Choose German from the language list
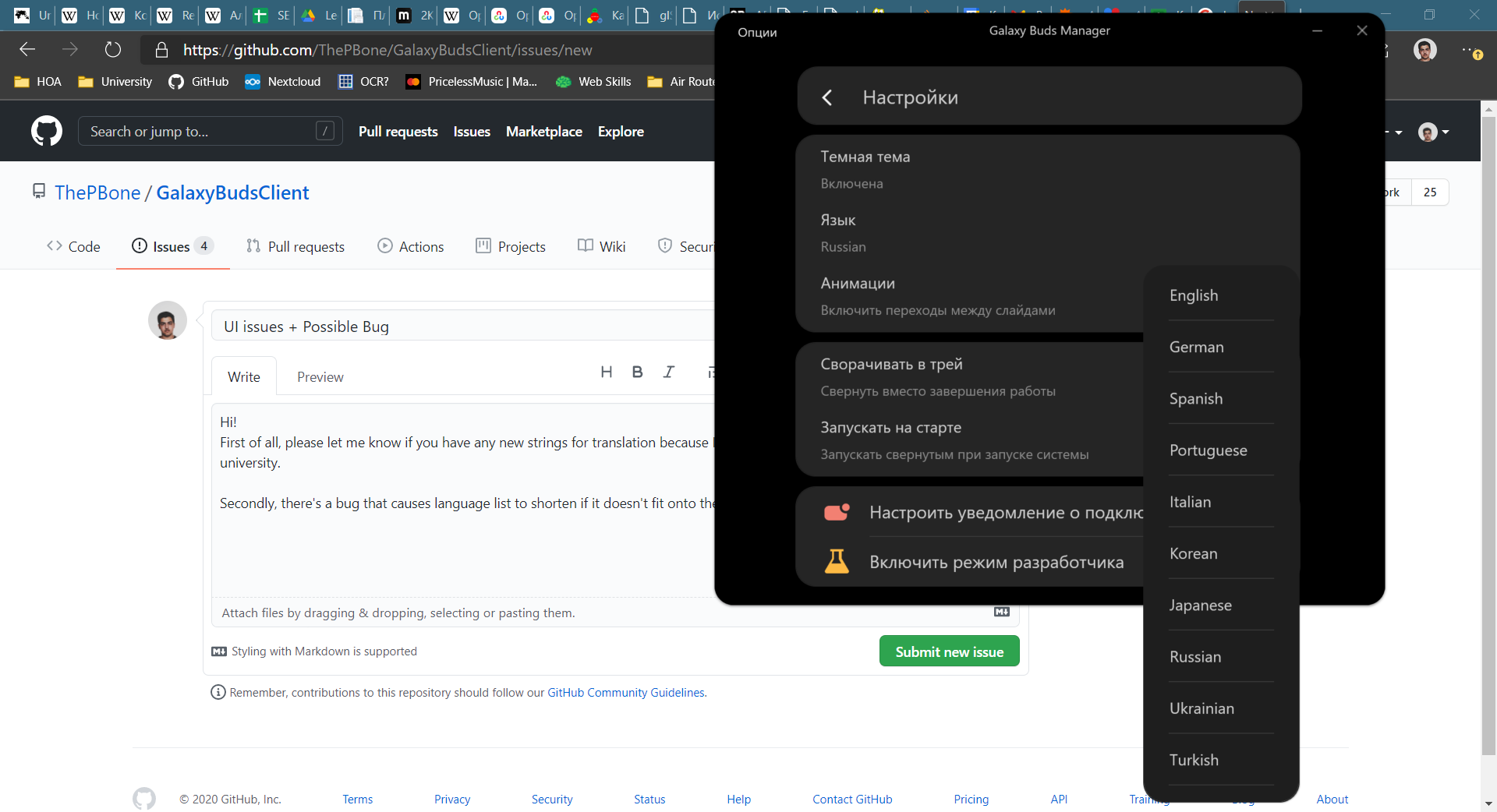This screenshot has height=812, width=1497. coord(1221,347)
